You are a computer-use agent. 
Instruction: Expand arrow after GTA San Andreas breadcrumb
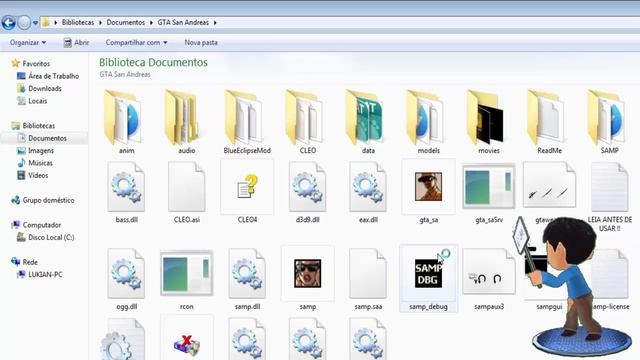pos(215,22)
